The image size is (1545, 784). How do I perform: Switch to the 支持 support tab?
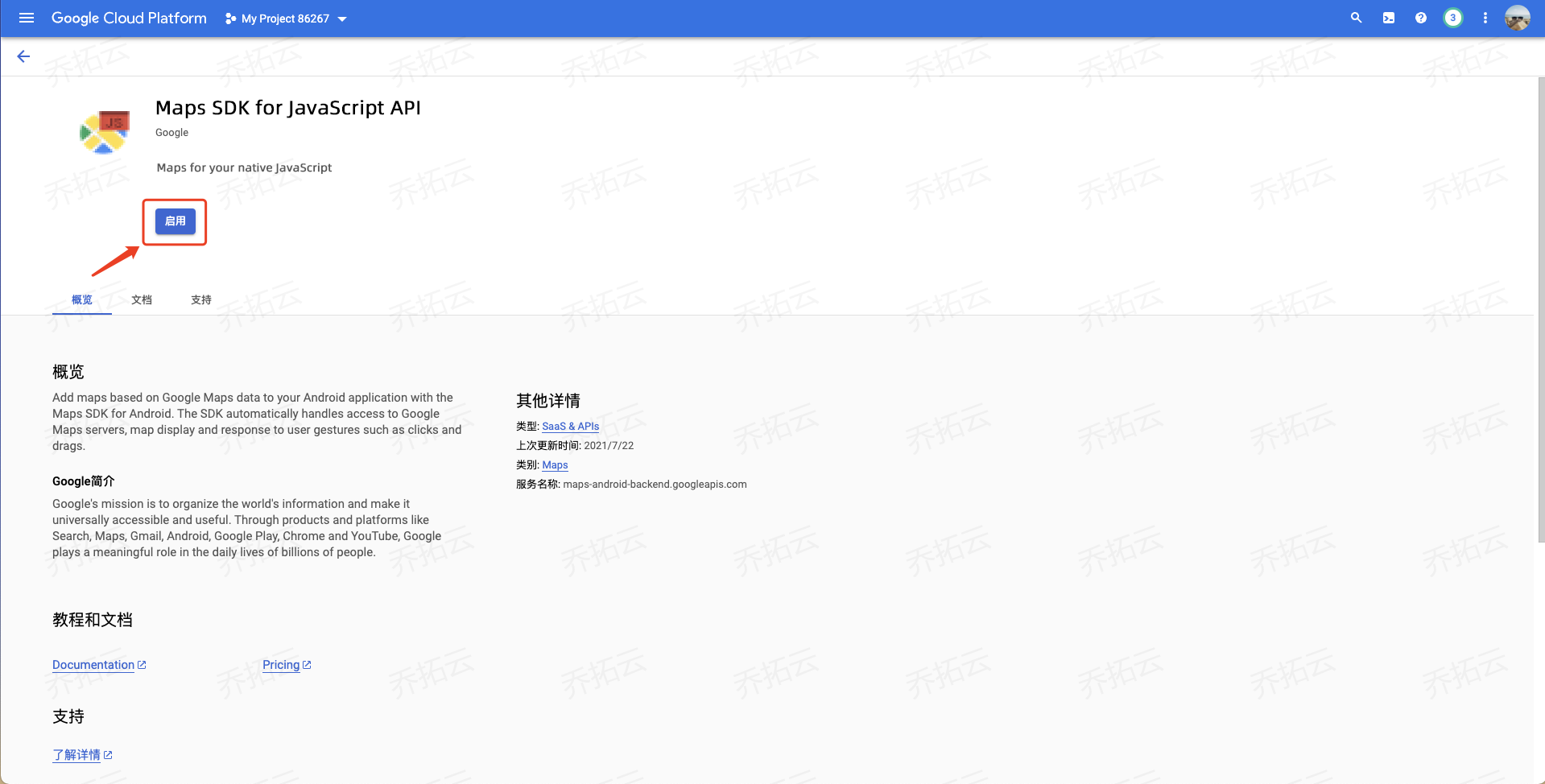(x=201, y=299)
